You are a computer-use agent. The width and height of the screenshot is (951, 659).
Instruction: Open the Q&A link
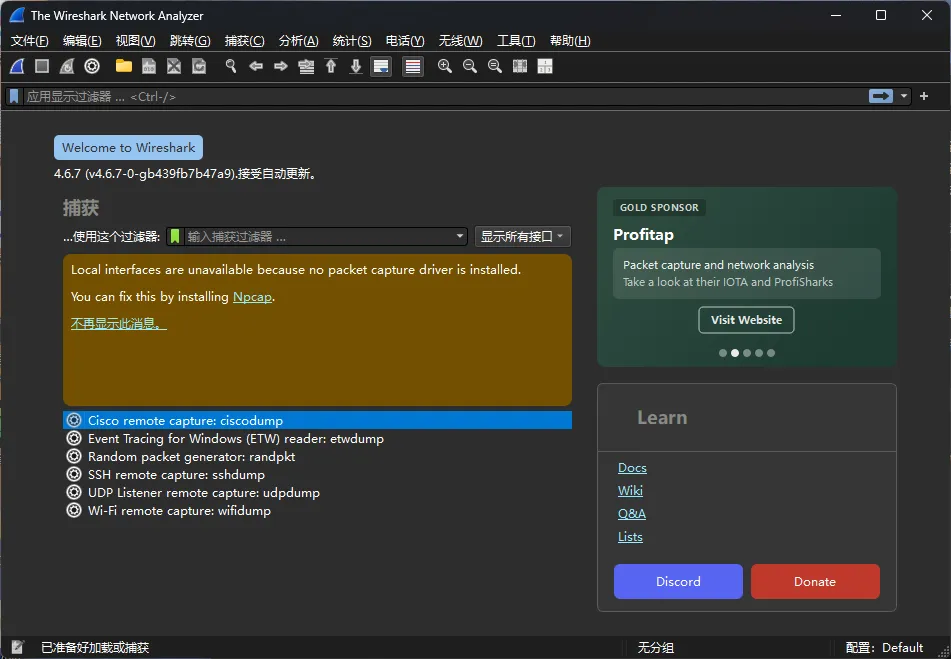click(631, 513)
